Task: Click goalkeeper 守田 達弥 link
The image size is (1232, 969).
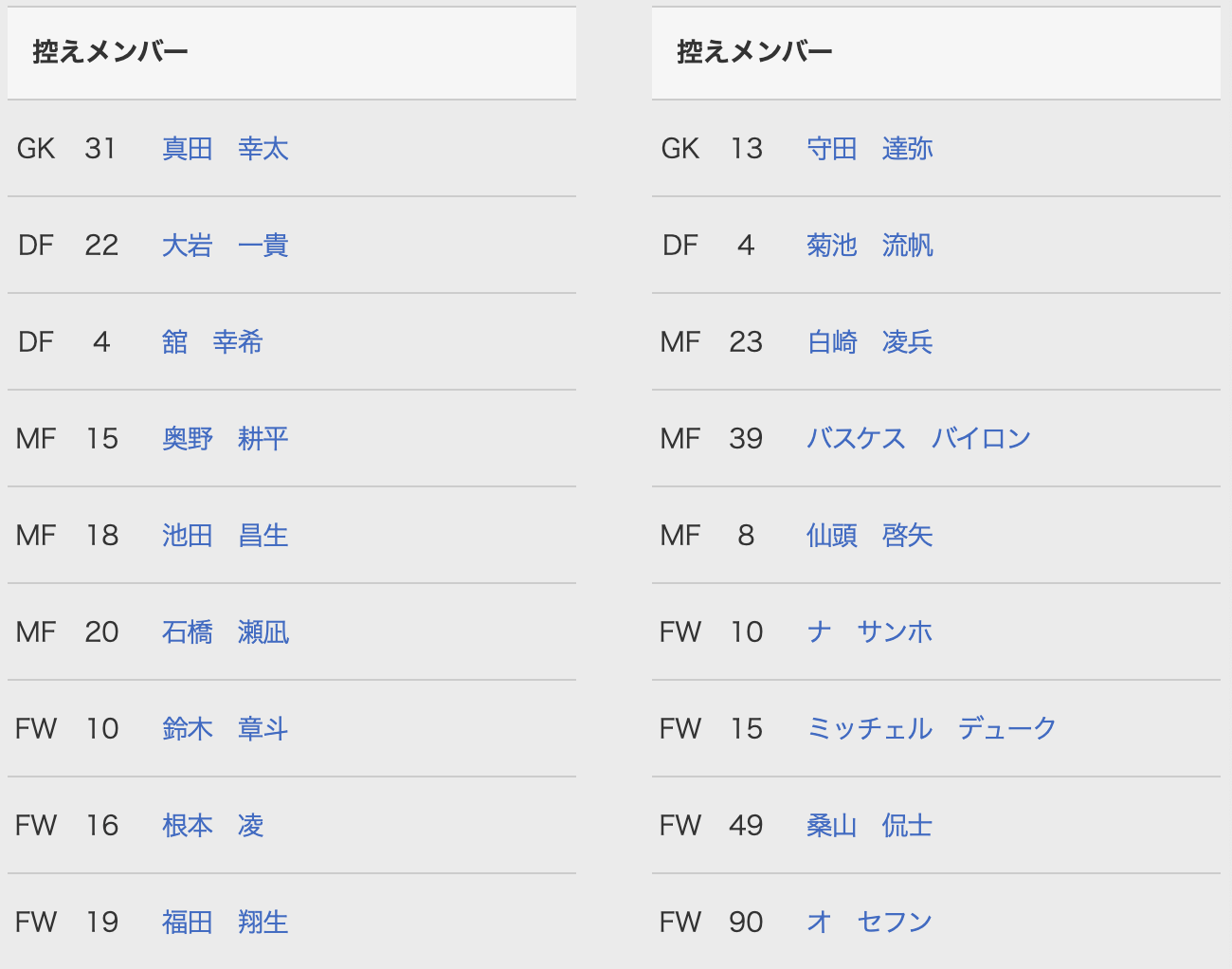Action: tap(870, 149)
